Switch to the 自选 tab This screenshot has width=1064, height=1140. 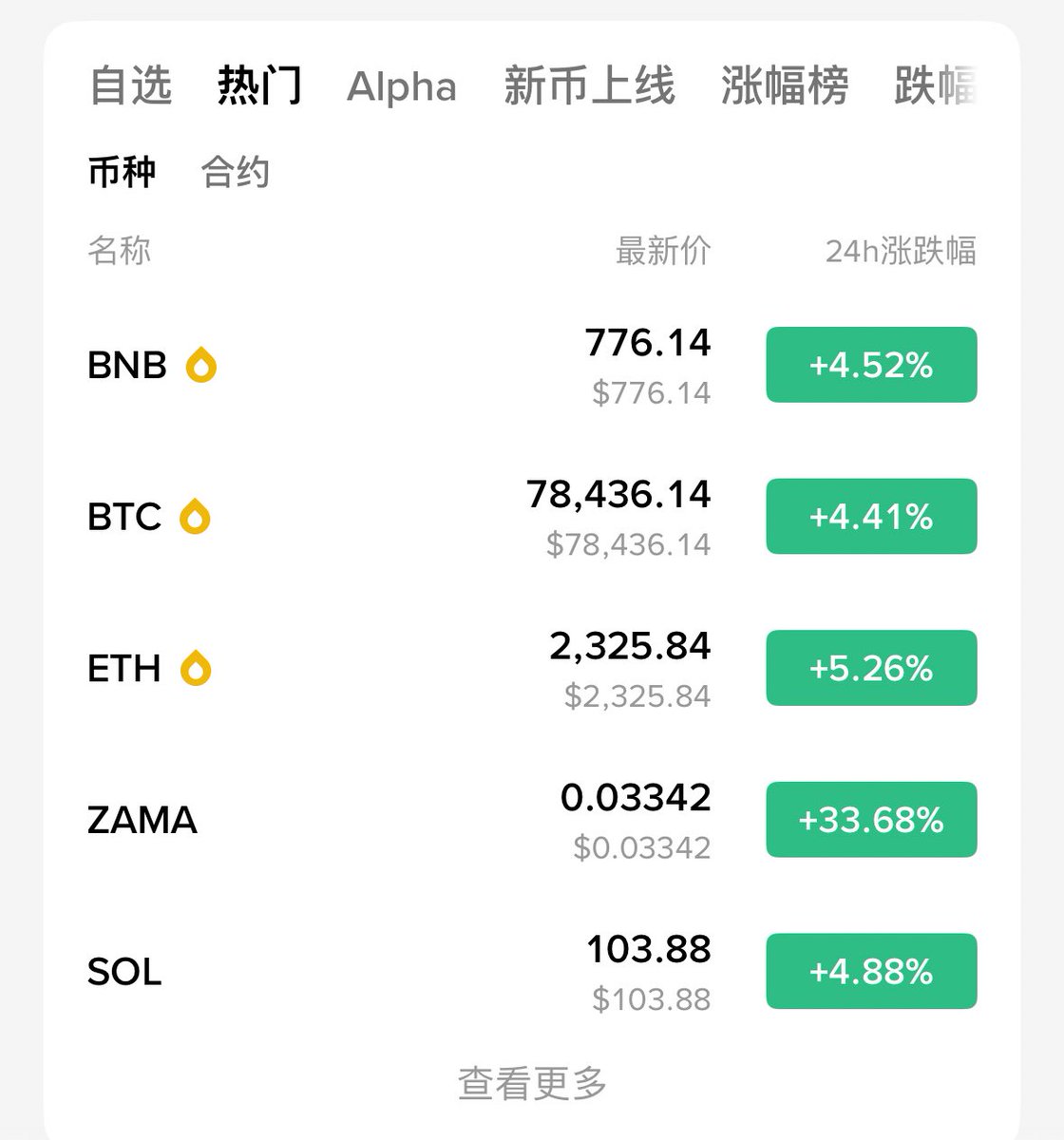[130, 85]
